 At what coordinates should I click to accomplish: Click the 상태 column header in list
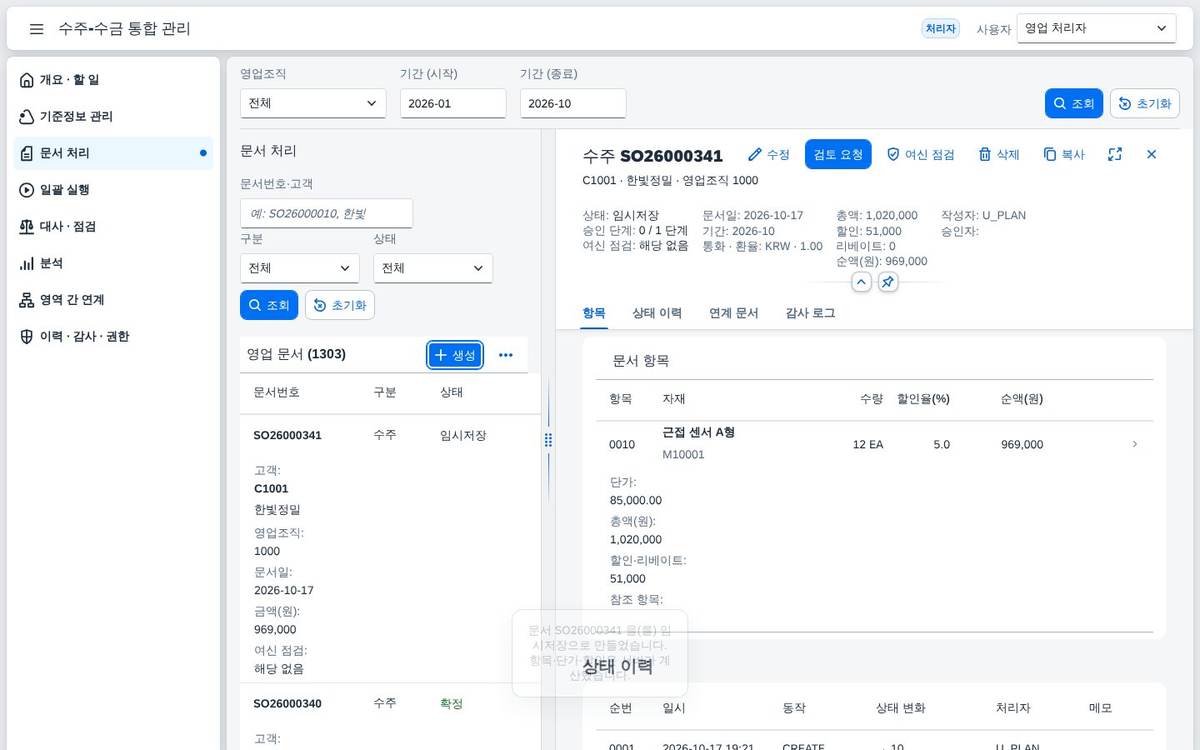pos(451,393)
